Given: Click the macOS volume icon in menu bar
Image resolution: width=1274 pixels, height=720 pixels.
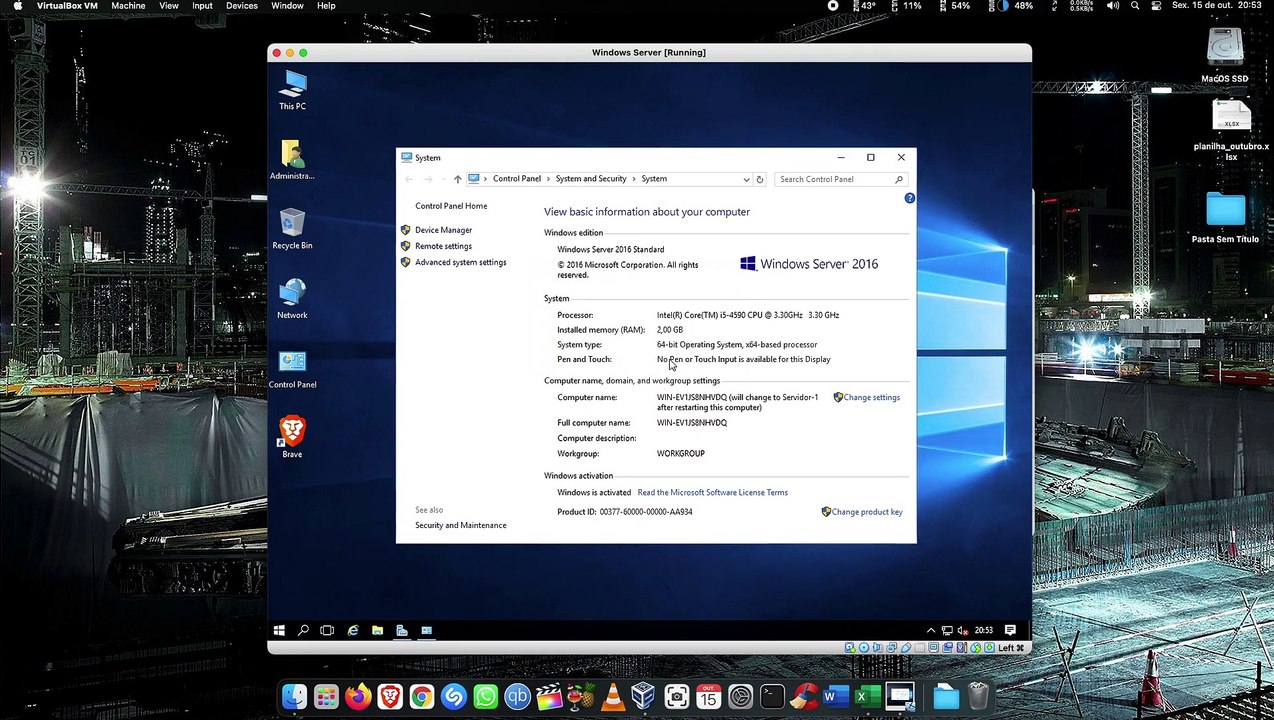Looking at the screenshot, I should click(1113, 6).
